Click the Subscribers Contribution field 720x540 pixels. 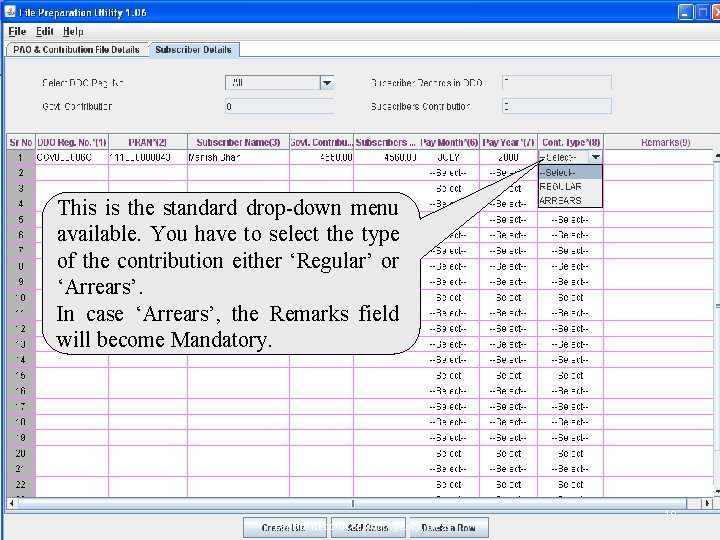coord(557,107)
